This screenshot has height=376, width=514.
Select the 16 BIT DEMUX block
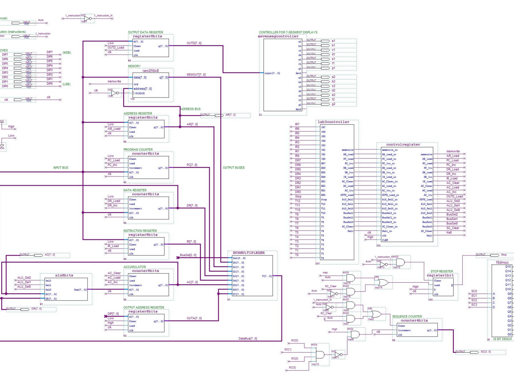[503, 300]
